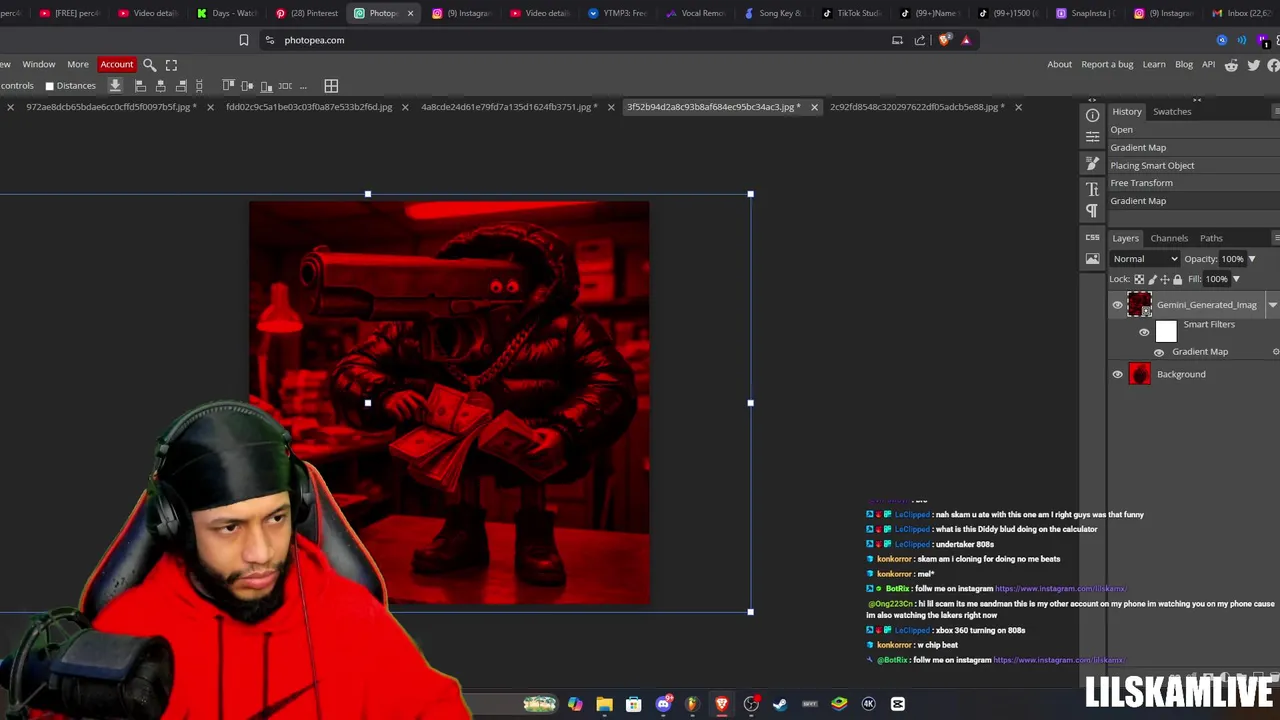Open File Explorer in the taskbar
The image size is (1280, 720).
604,704
